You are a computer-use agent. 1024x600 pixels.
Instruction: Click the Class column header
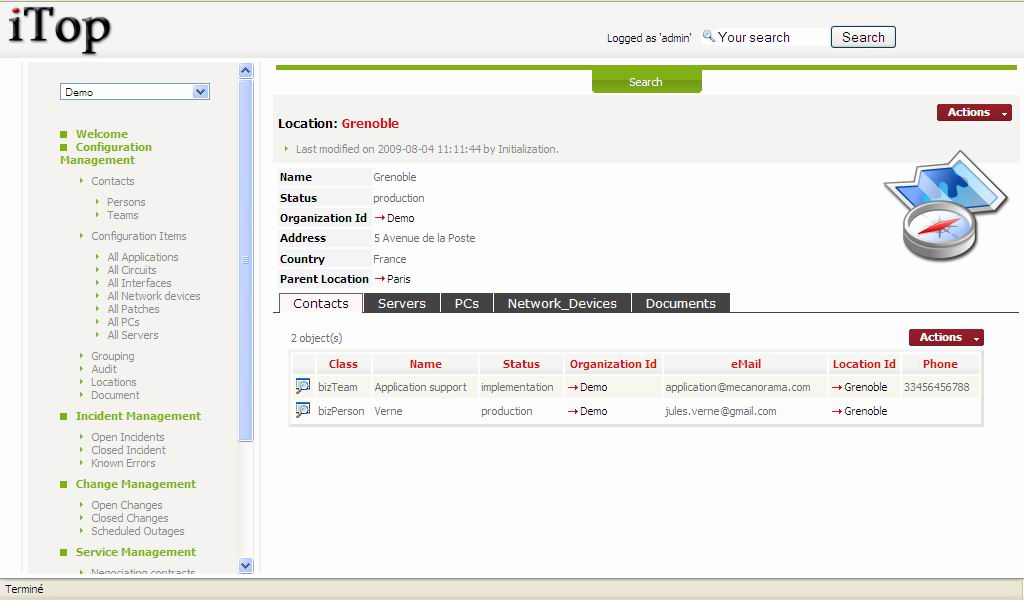[x=343, y=364]
